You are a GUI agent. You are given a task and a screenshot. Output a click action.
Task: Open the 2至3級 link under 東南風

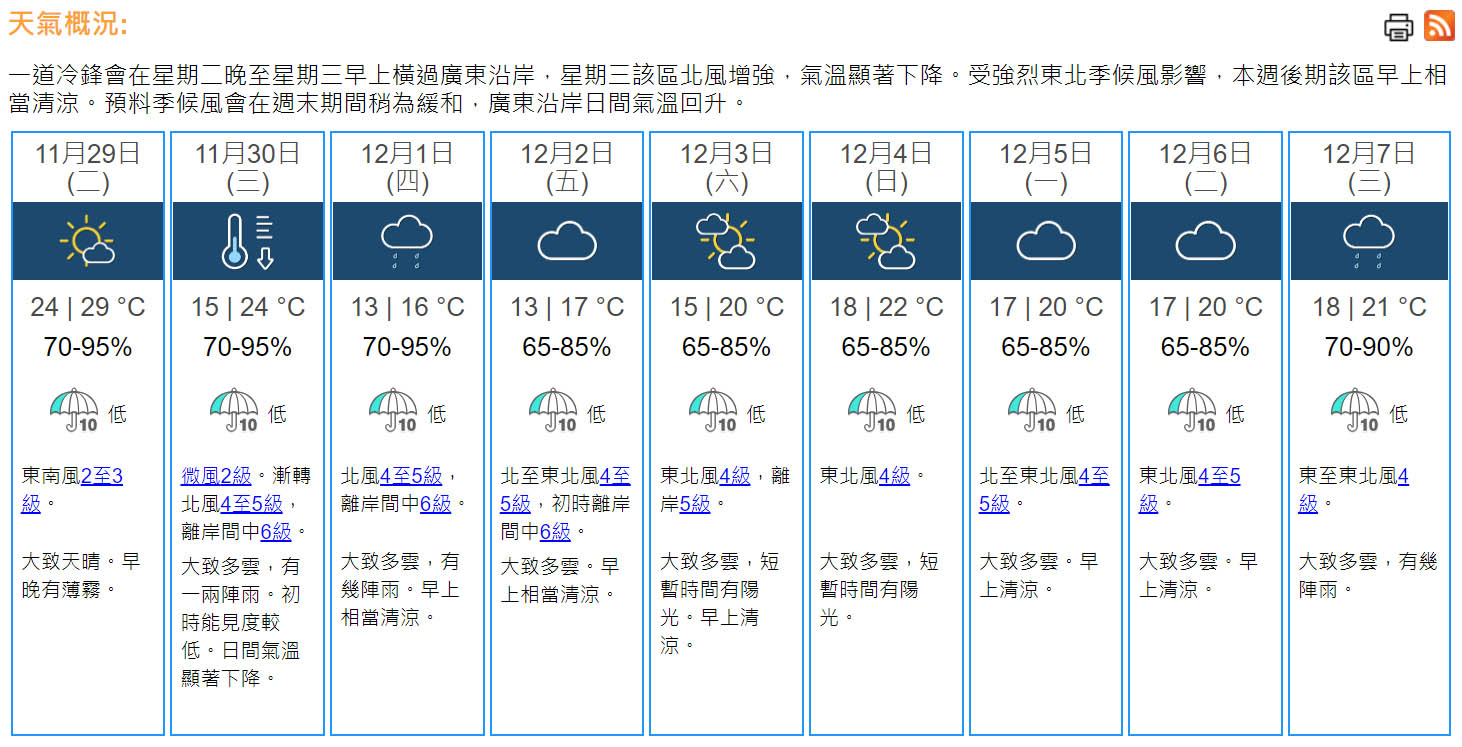(101, 476)
